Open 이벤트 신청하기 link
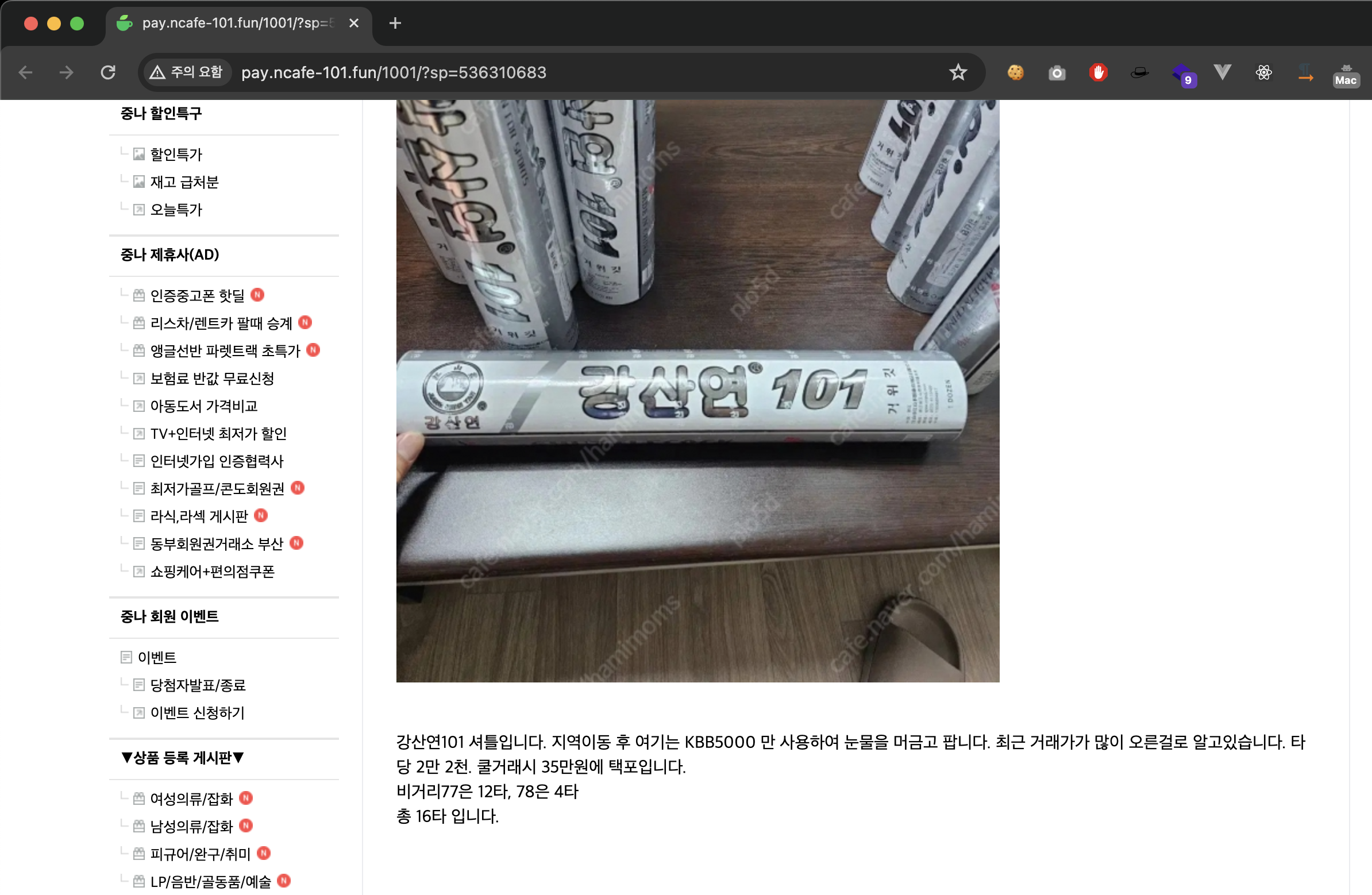 197,713
